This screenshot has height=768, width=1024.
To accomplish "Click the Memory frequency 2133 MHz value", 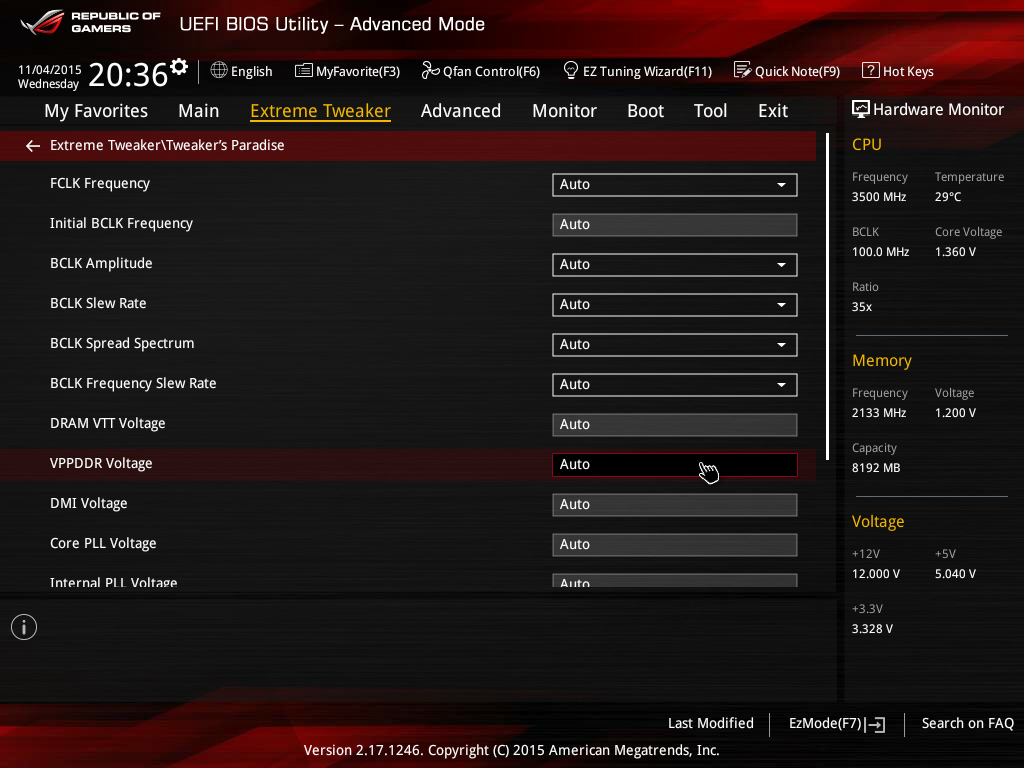I will point(879,413).
